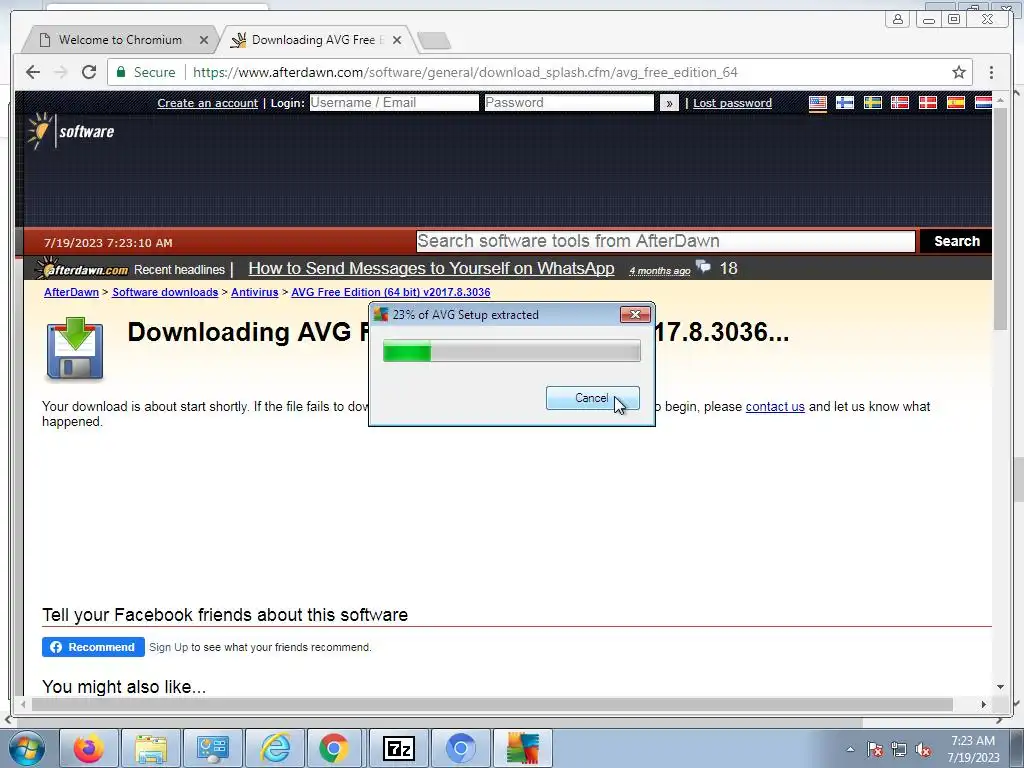Open Create an account link

coord(208,103)
